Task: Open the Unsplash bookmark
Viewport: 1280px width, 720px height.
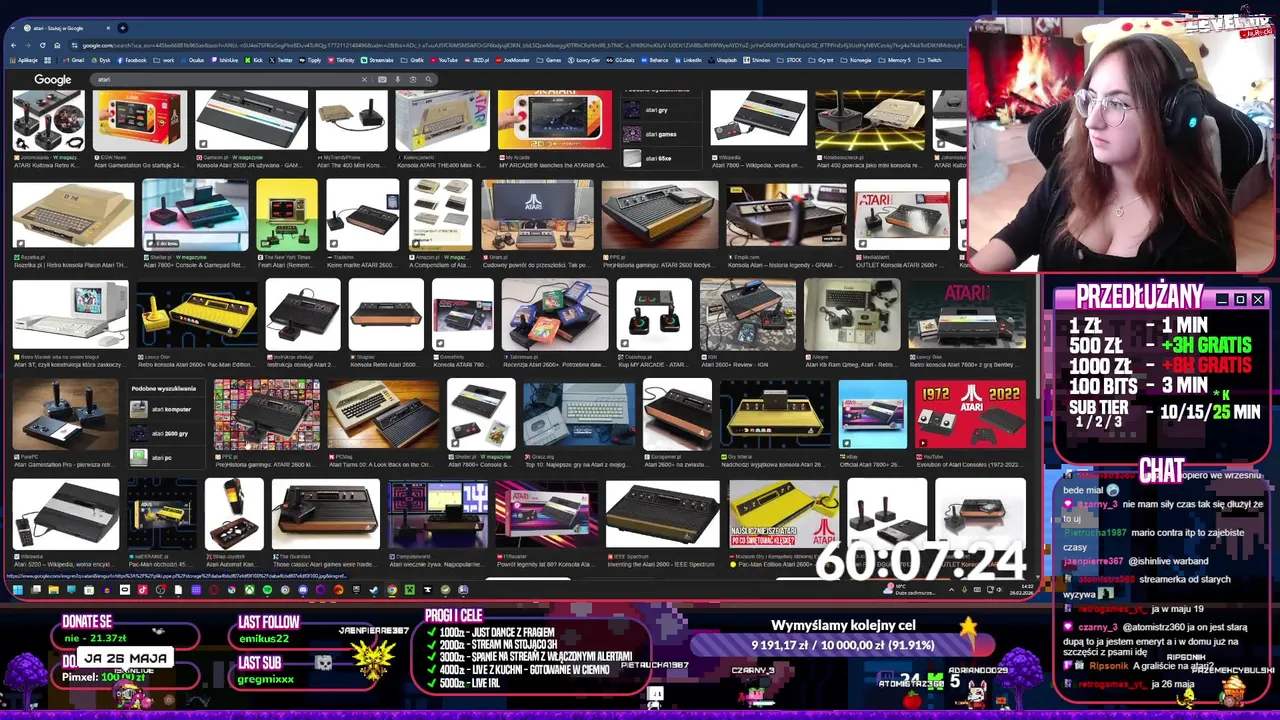Action: tap(723, 60)
